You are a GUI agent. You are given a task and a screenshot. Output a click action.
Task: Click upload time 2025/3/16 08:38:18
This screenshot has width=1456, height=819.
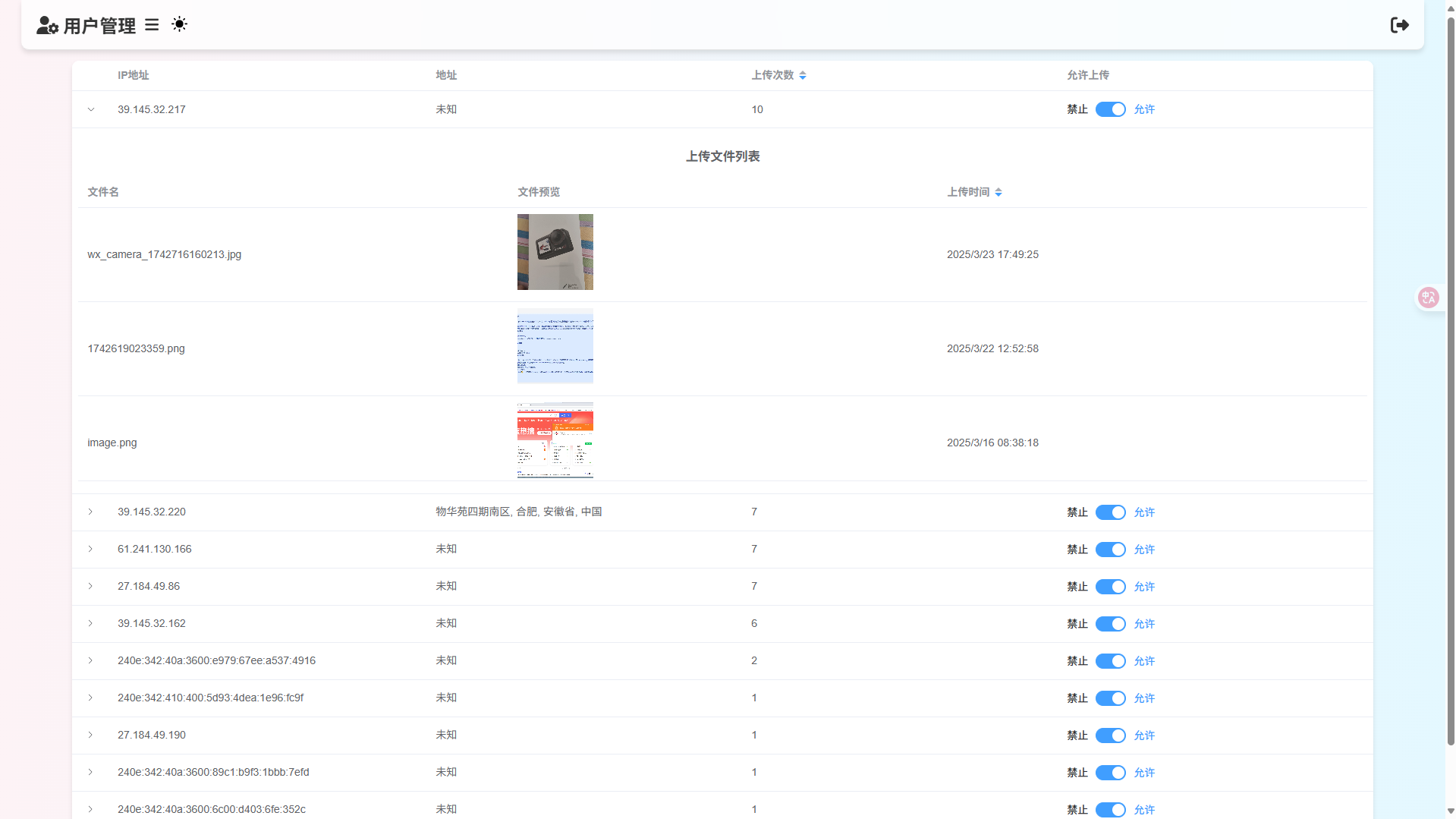[x=992, y=443]
